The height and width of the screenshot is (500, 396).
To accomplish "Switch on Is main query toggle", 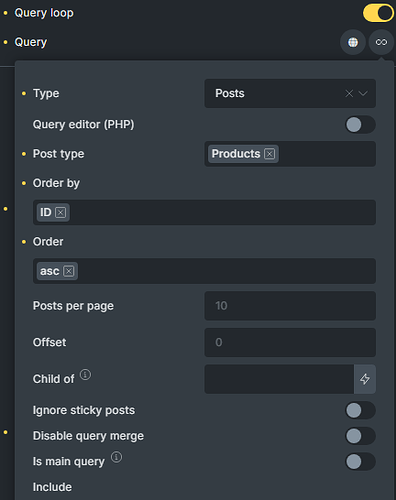I will pyautogui.click(x=360, y=462).
